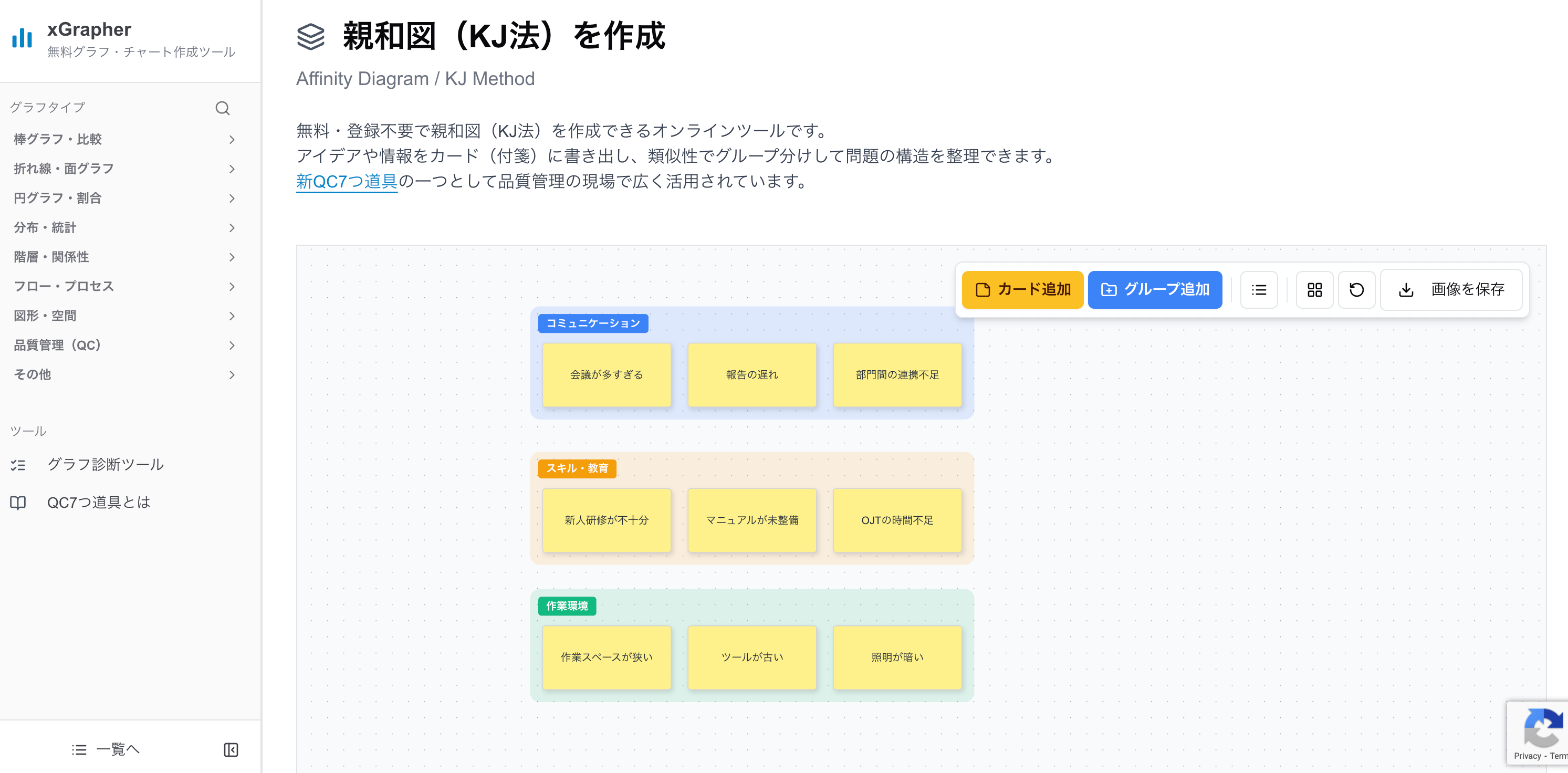This screenshot has width=1568, height=773.
Task: Click the download icon inside 画像を保存 button
Action: pos(1407,290)
